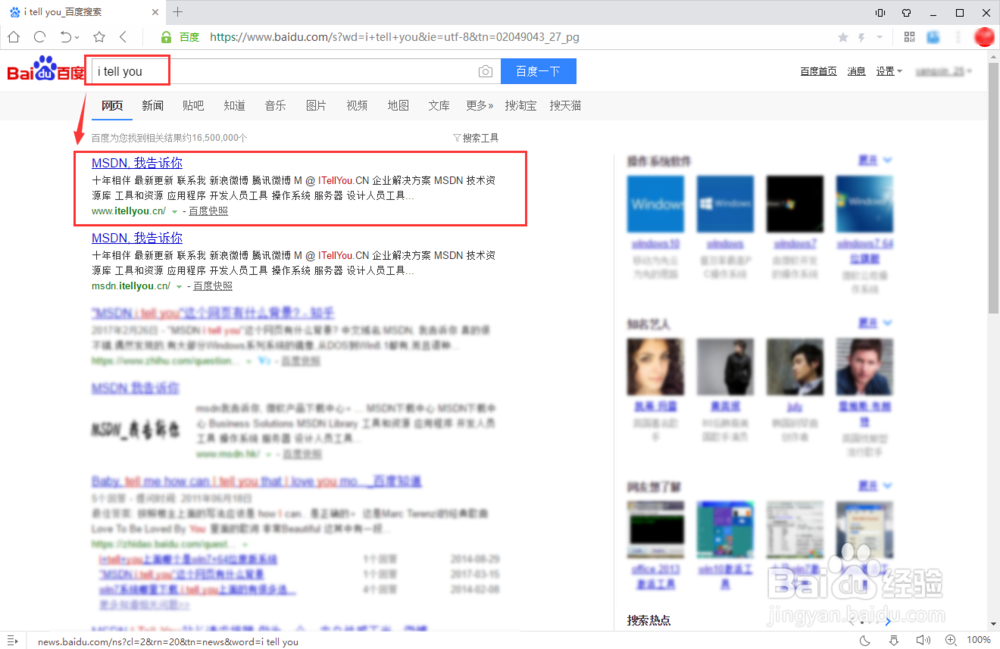Open the browser three-dot menu

(x=959, y=37)
